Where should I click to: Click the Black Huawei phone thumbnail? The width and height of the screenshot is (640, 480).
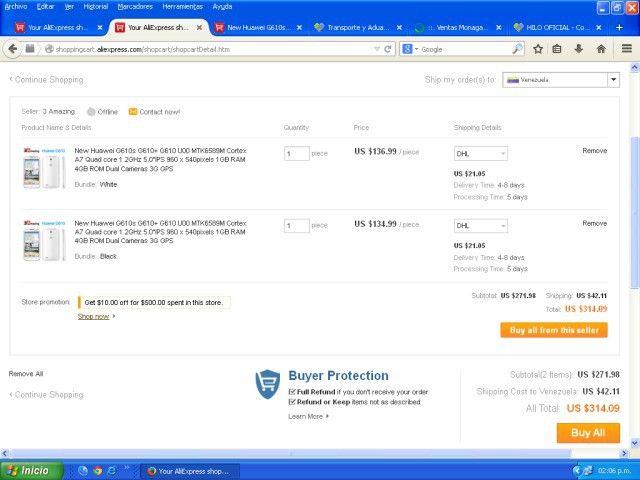[44, 240]
